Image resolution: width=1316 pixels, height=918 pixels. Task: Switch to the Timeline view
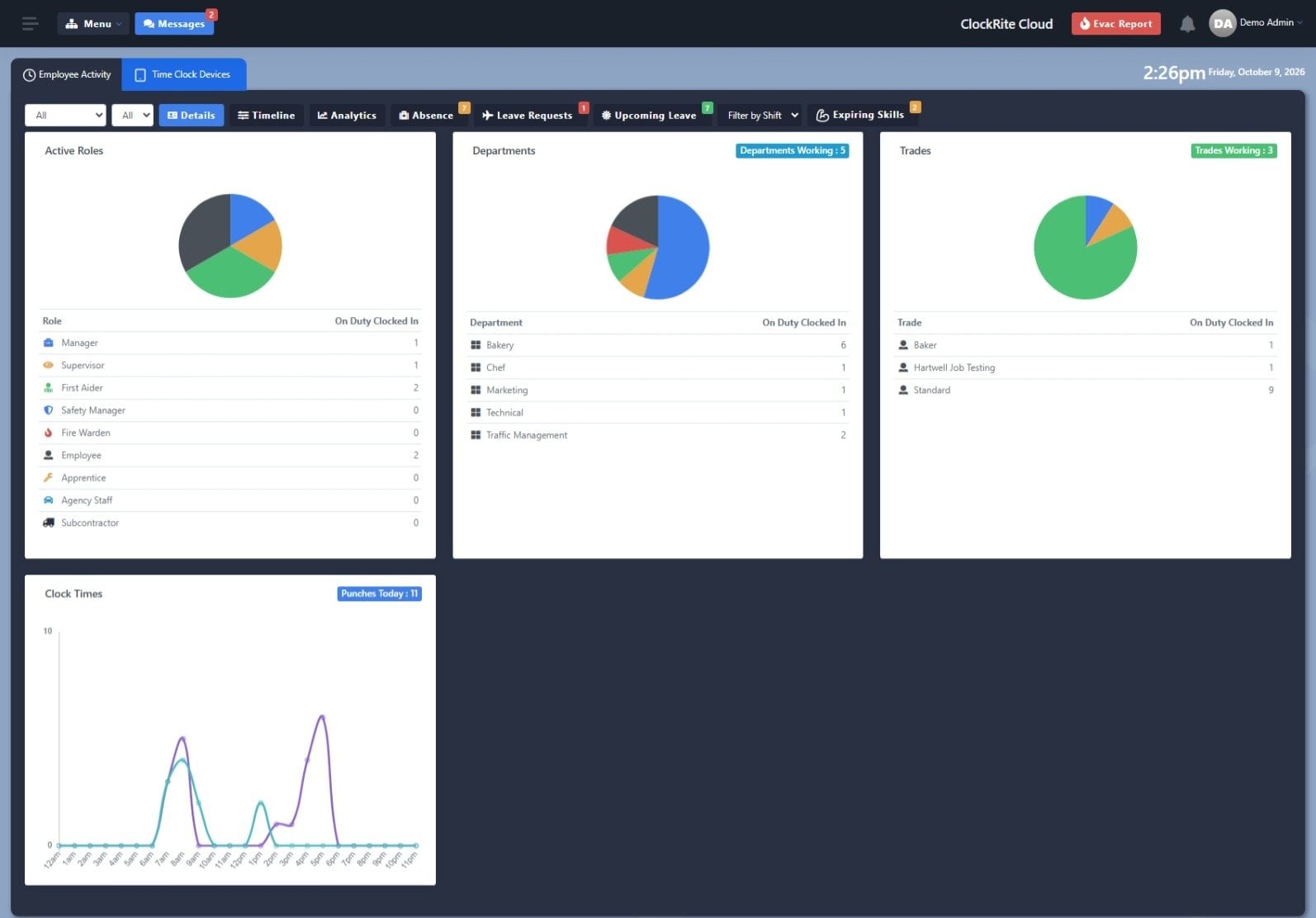266,116
